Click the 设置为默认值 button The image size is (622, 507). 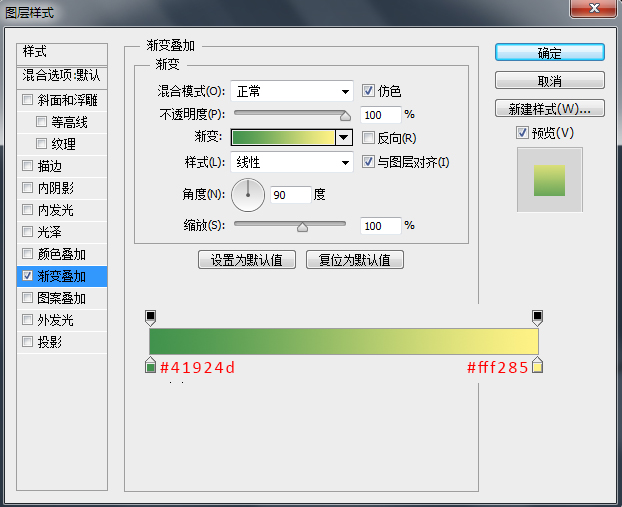pyautogui.click(x=247, y=260)
